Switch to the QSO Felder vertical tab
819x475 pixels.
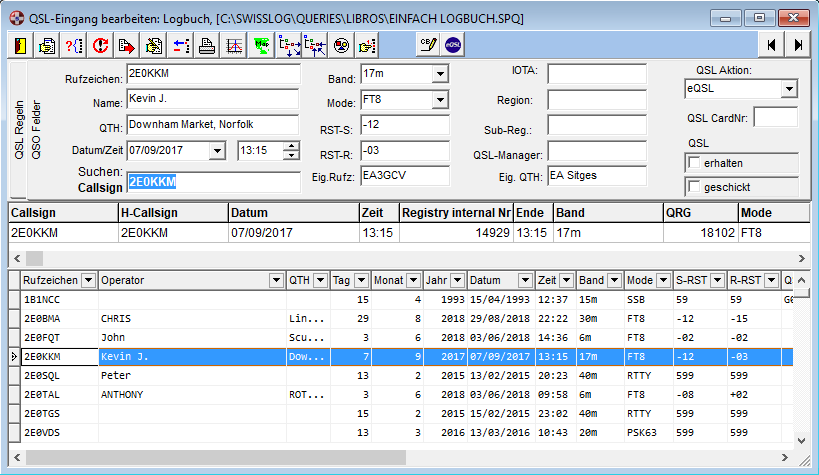coord(37,129)
